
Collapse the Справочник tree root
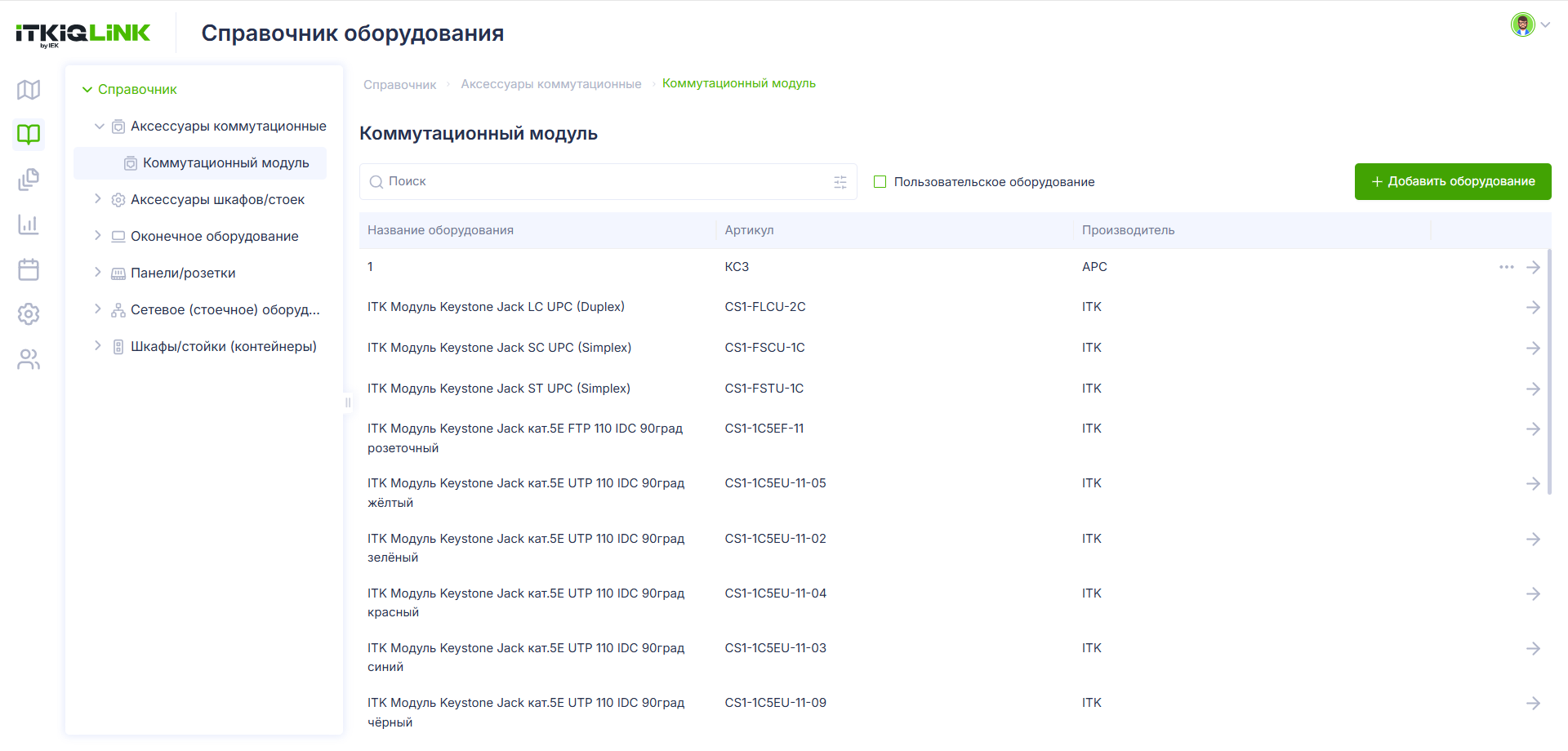[87, 90]
